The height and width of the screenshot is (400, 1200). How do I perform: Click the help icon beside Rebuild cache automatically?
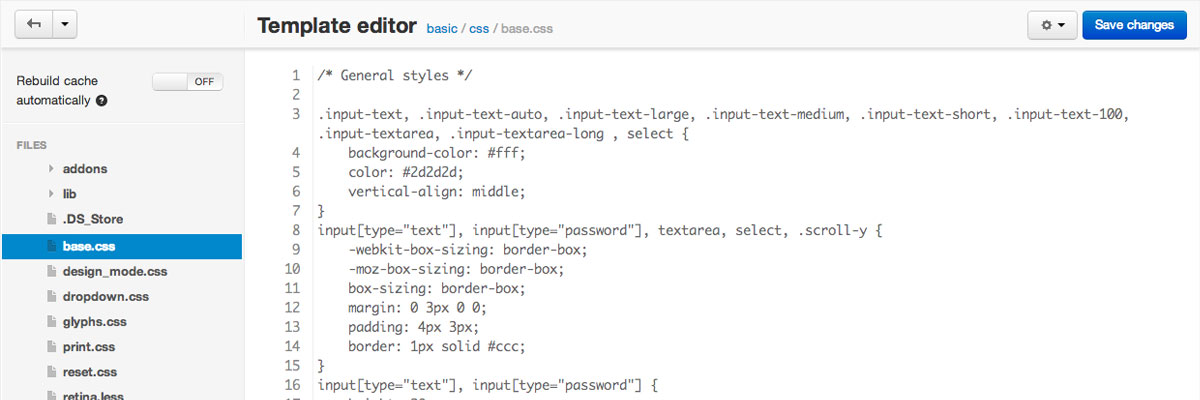(x=102, y=101)
